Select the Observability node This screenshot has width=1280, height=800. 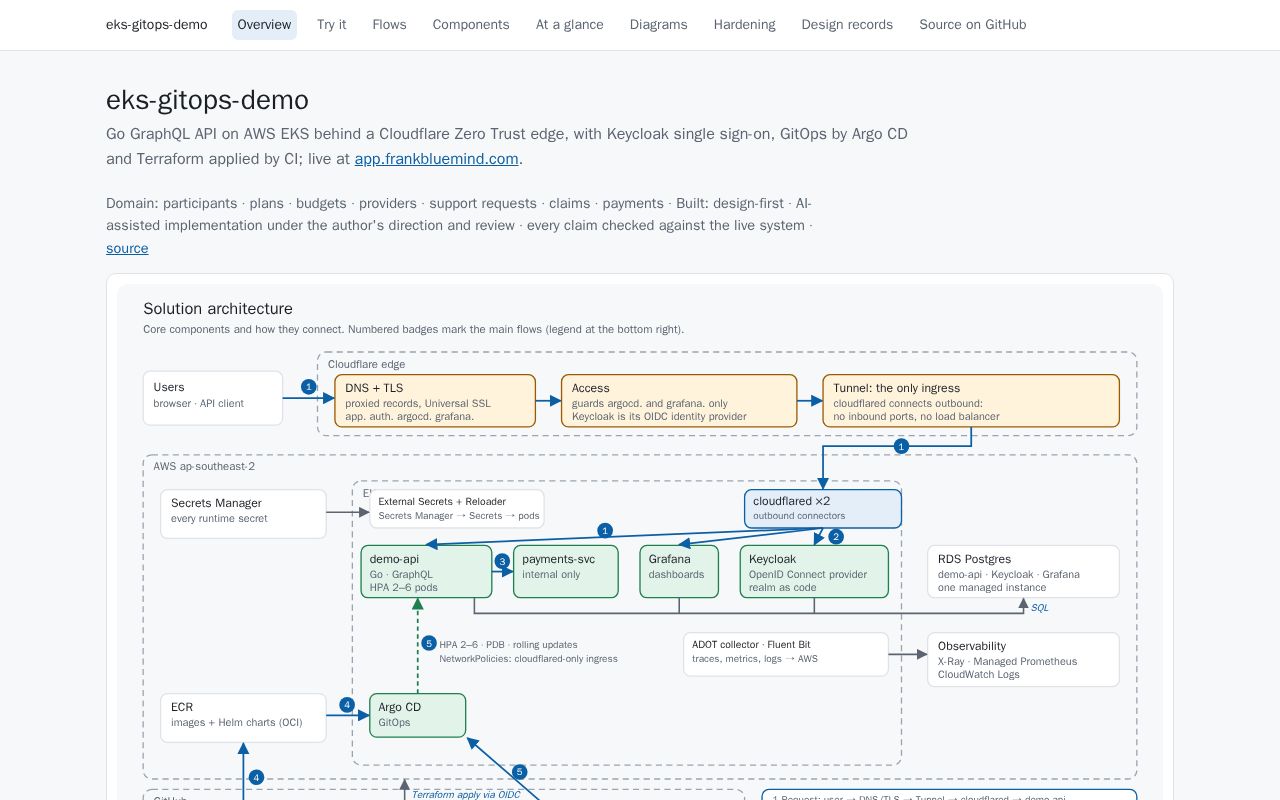1023,660
